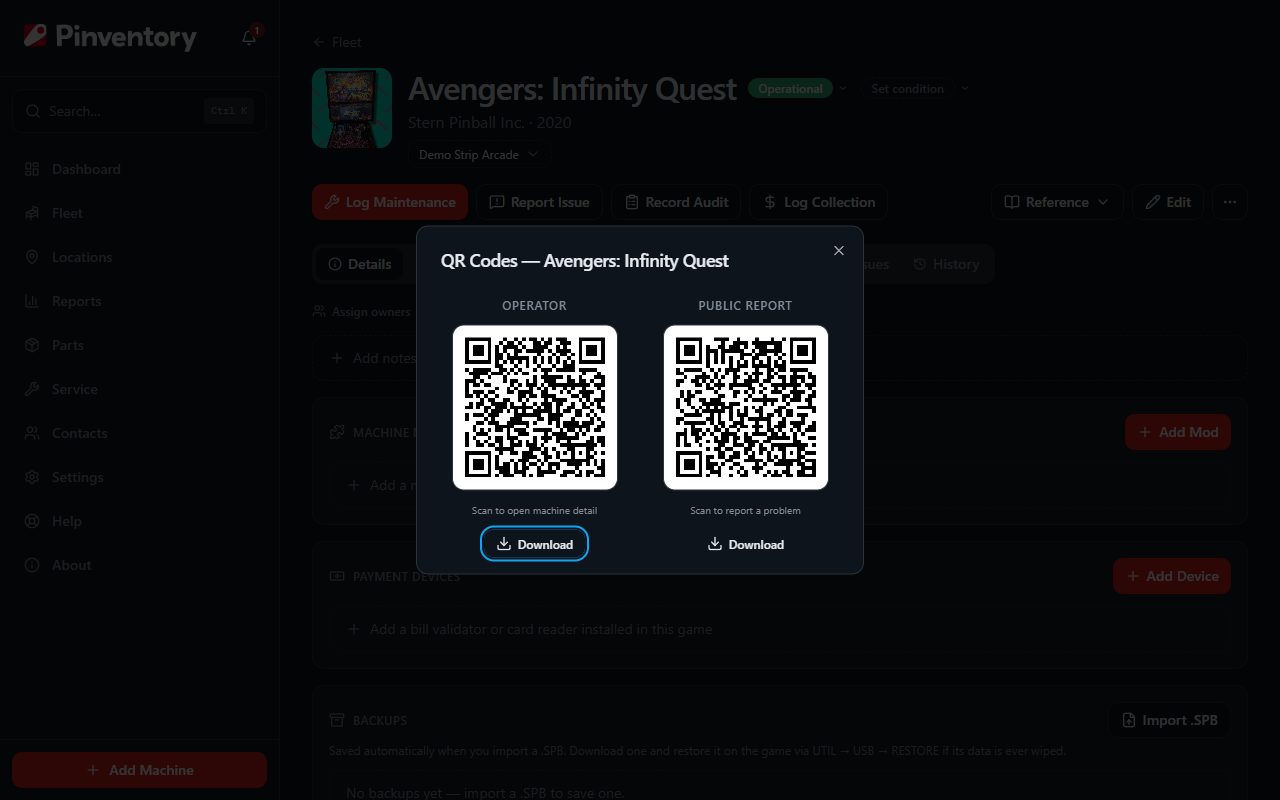This screenshot has height=800, width=1280.
Task: Open Help in the sidebar
Action: click(139, 521)
